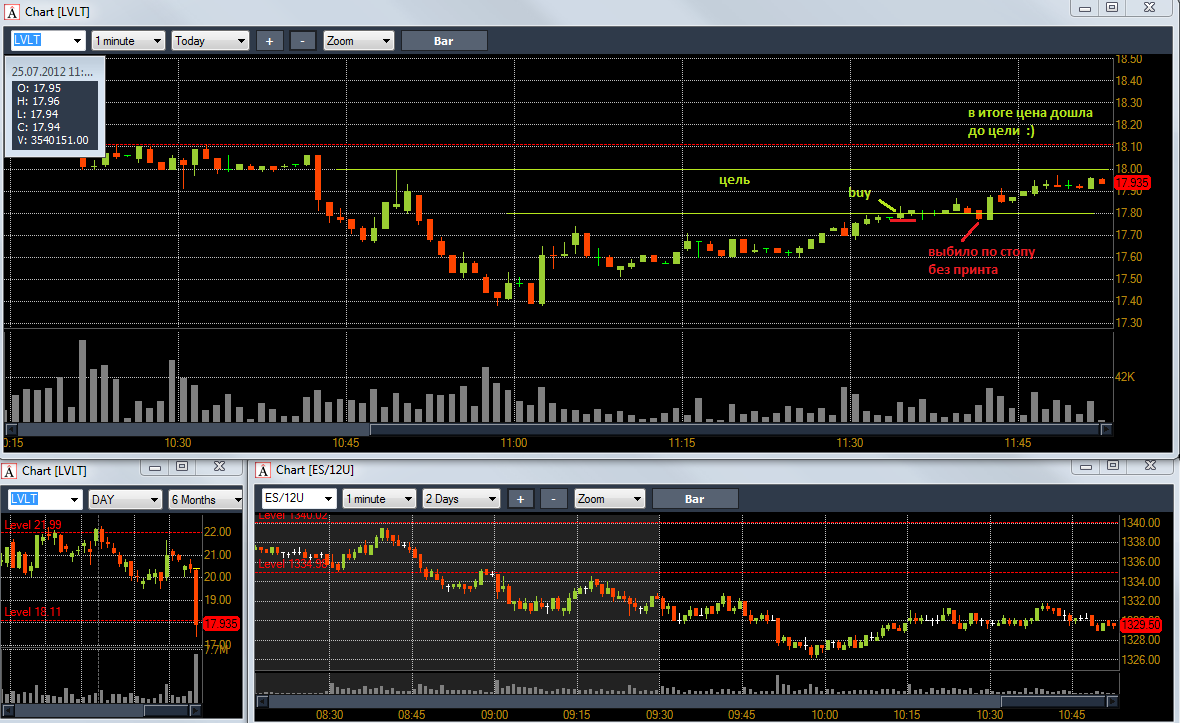Open the 1 minute interval dropdown in LVLT chart
This screenshot has height=723, width=1180.
pyautogui.click(x=128, y=41)
